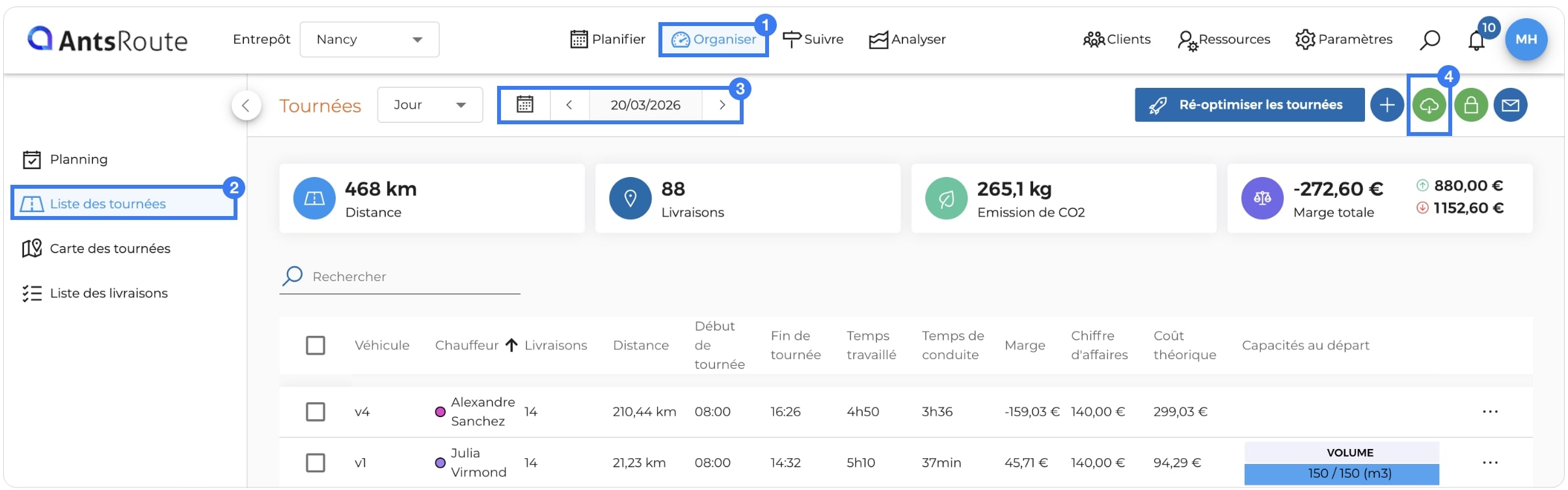The width and height of the screenshot is (1568, 490).
Task: Click the 210,44 km distance cell
Action: click(x=644, y=412)
